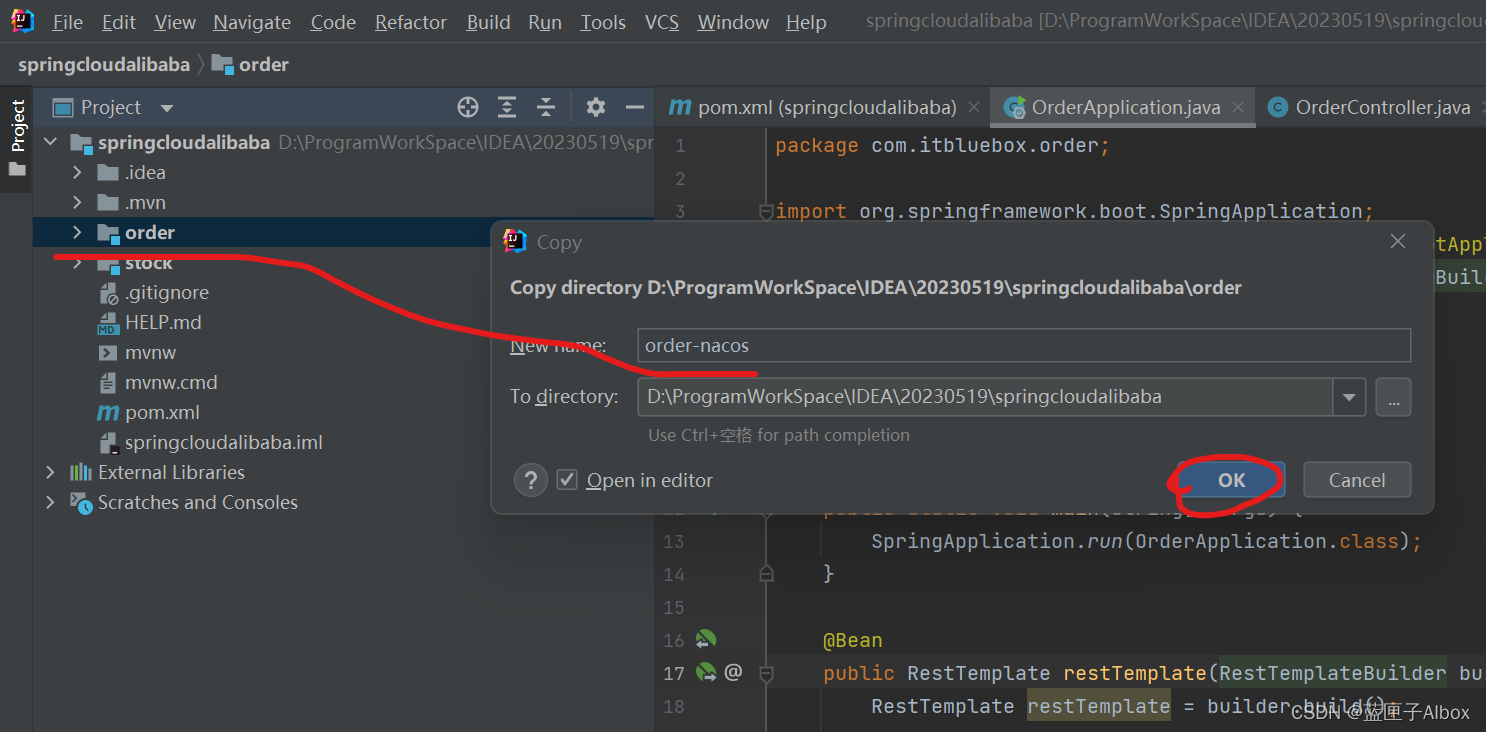Viewport: 1486px width, 732px height.
Task: Open the Run menu
Action: 545,22
